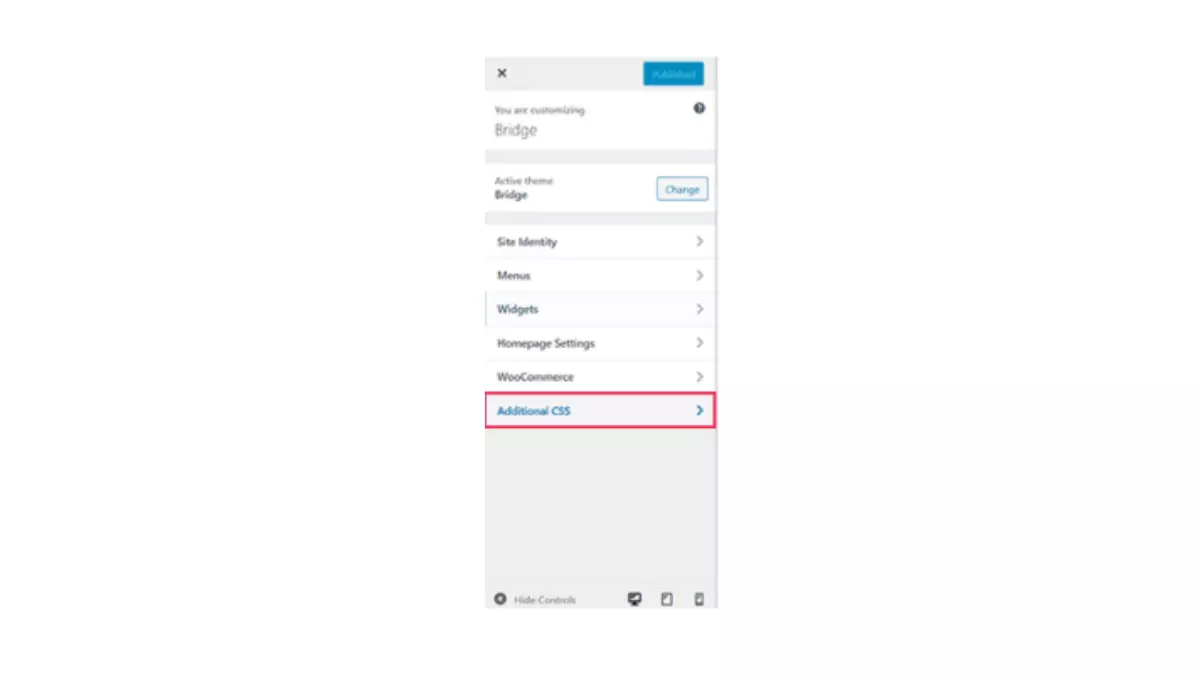Screen dimensions: 1200x675
Task: Close the customizer with X icon
Action: coord(502,73)
